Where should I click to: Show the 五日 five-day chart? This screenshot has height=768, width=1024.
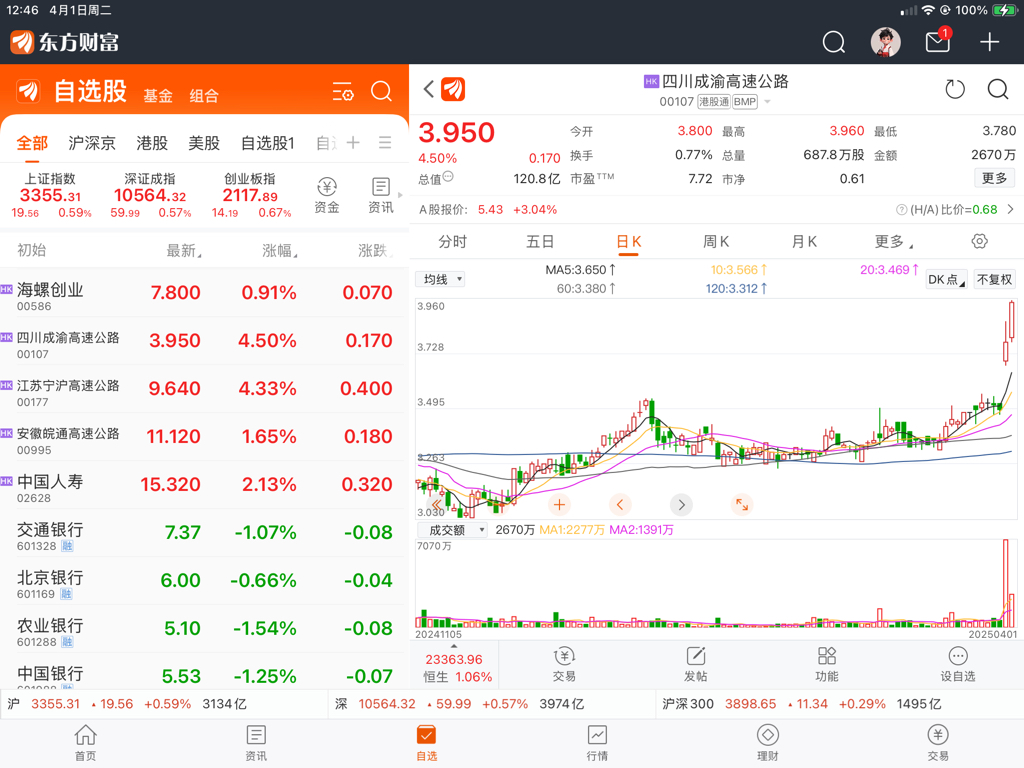[540, 242]
